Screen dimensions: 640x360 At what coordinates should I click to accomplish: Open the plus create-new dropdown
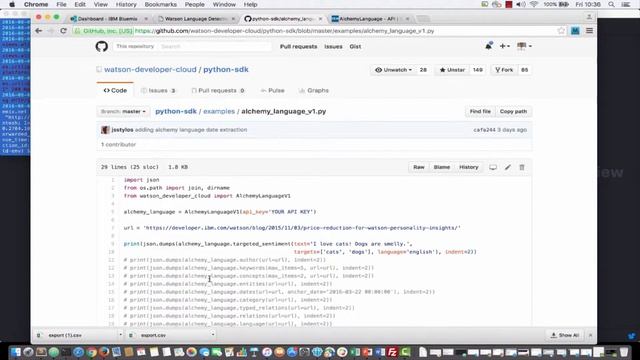coord(504,46)
